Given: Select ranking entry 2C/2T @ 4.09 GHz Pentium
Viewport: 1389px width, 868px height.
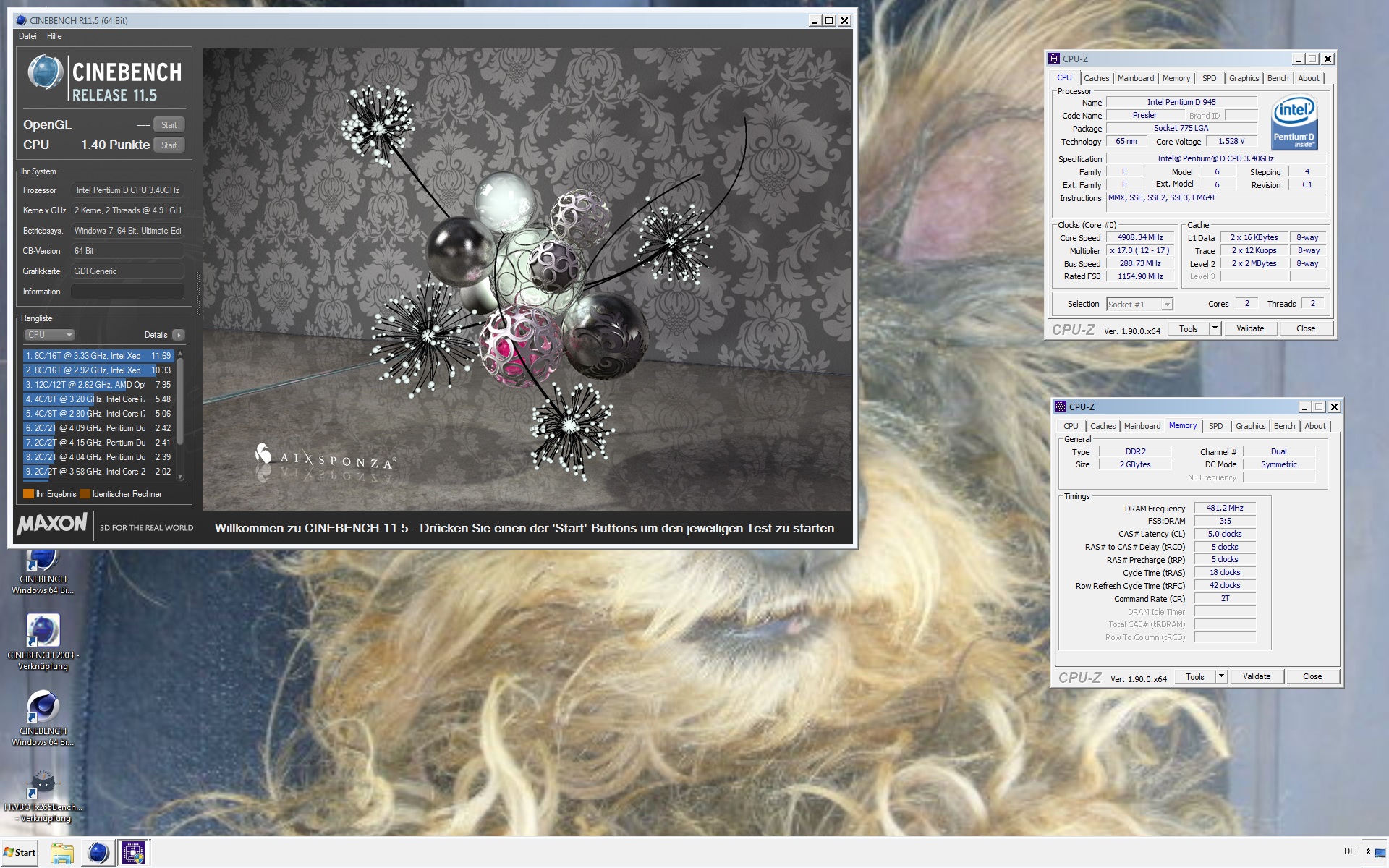Looking at the screenshot, I should tap(98, 428).
